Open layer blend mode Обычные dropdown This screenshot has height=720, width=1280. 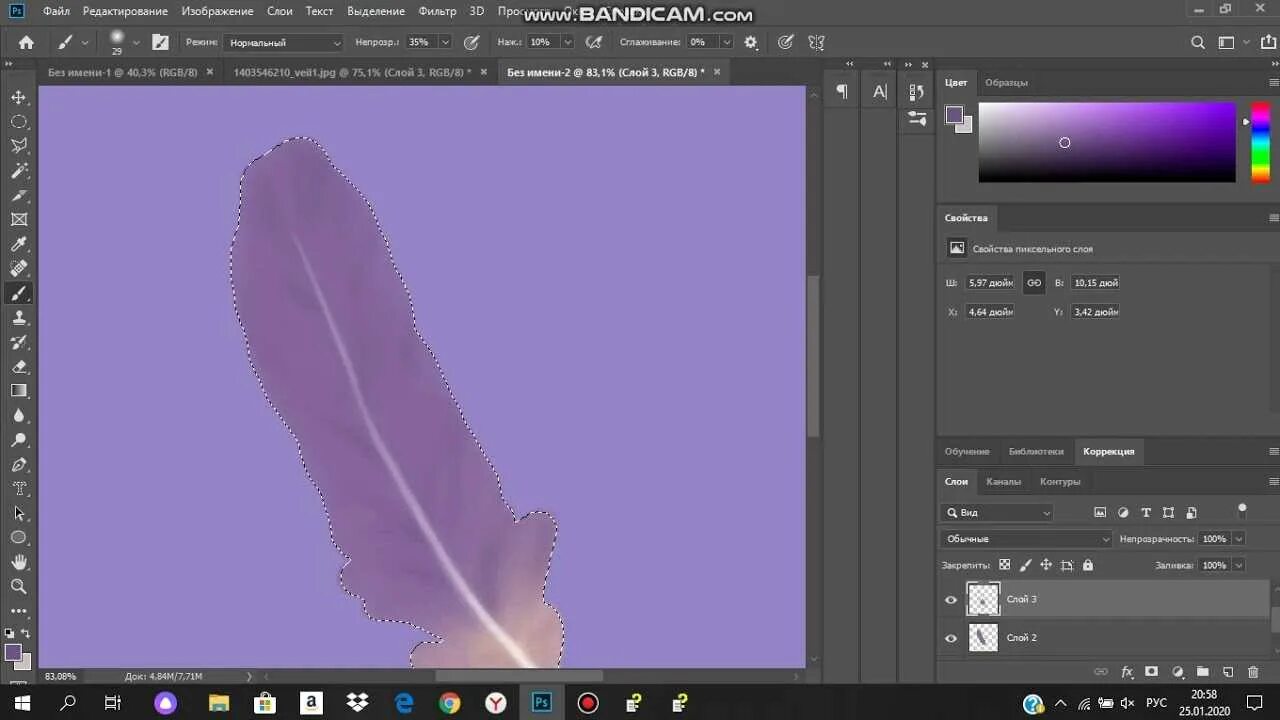point(1026,539)
